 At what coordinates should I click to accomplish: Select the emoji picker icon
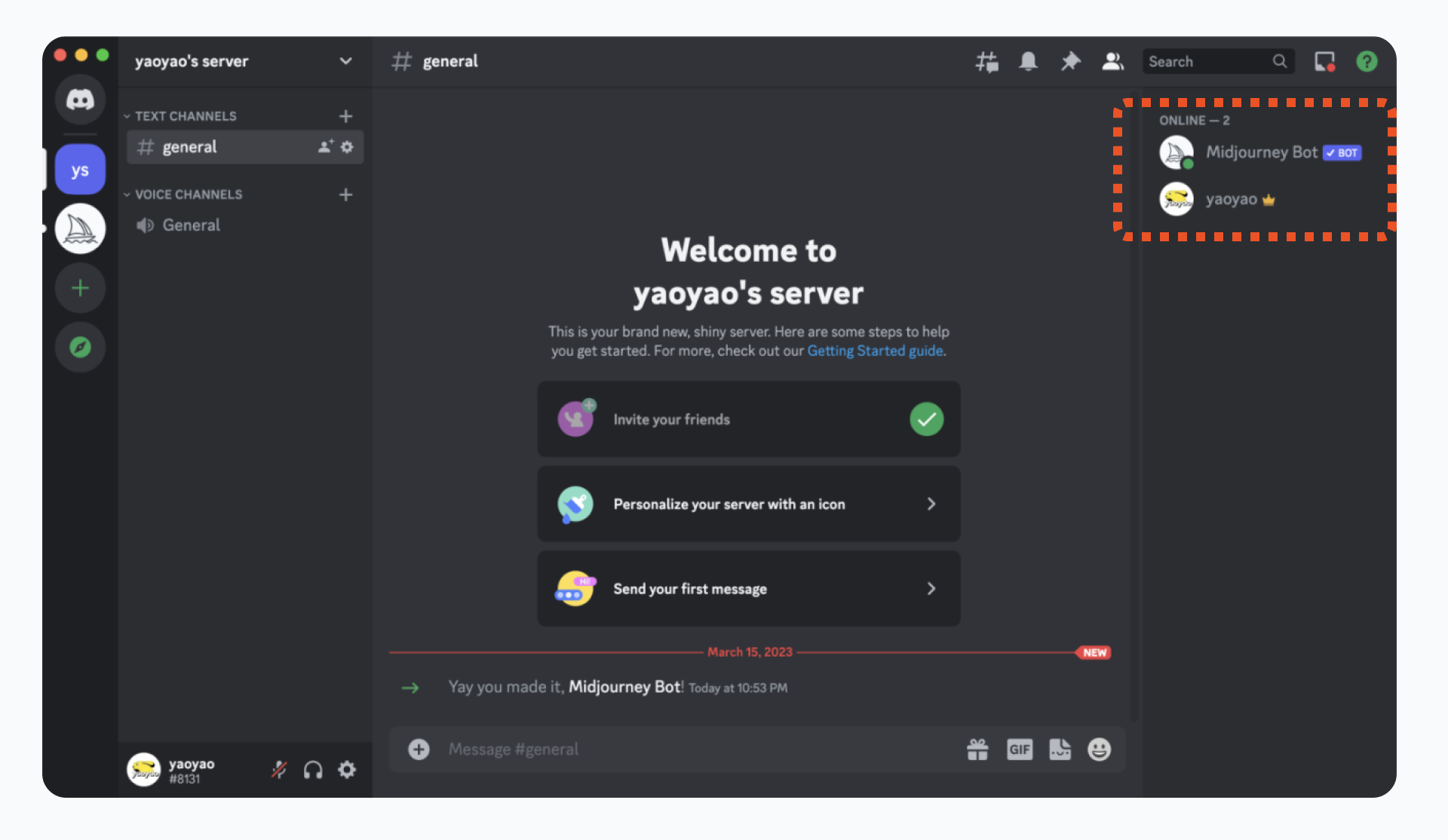1098,748
